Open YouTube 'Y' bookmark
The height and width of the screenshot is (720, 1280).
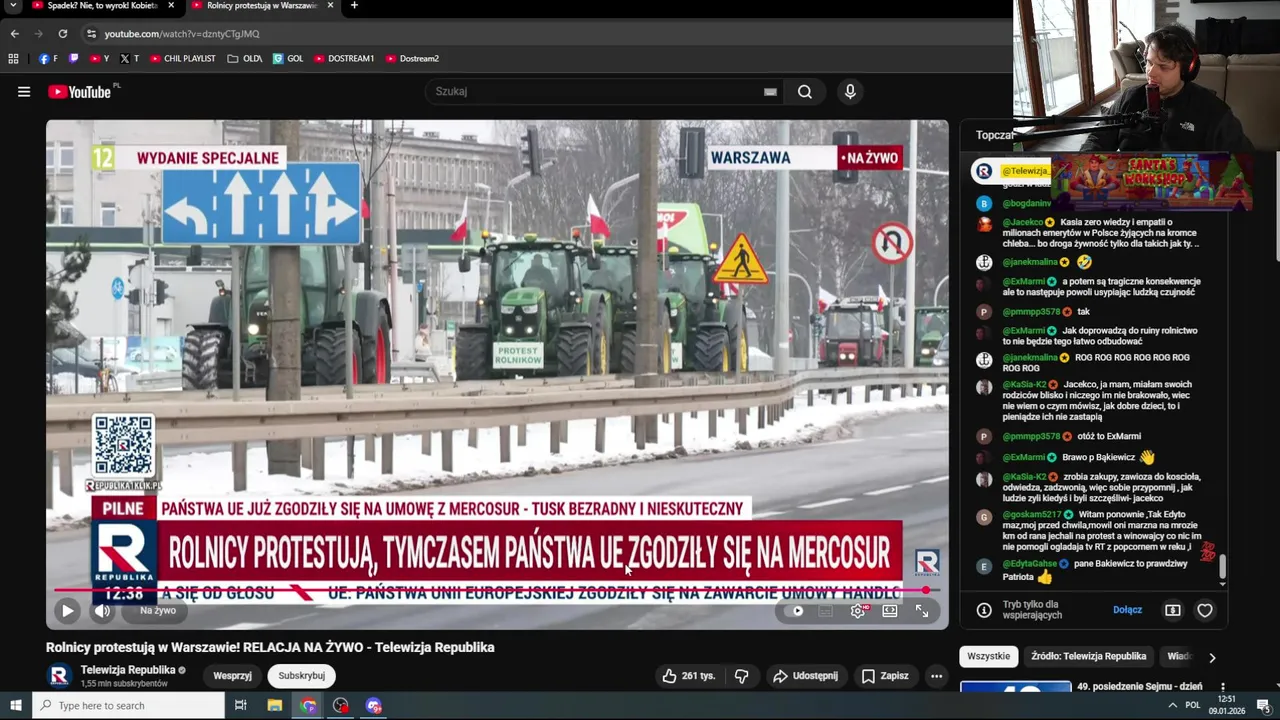click(99, 59)
